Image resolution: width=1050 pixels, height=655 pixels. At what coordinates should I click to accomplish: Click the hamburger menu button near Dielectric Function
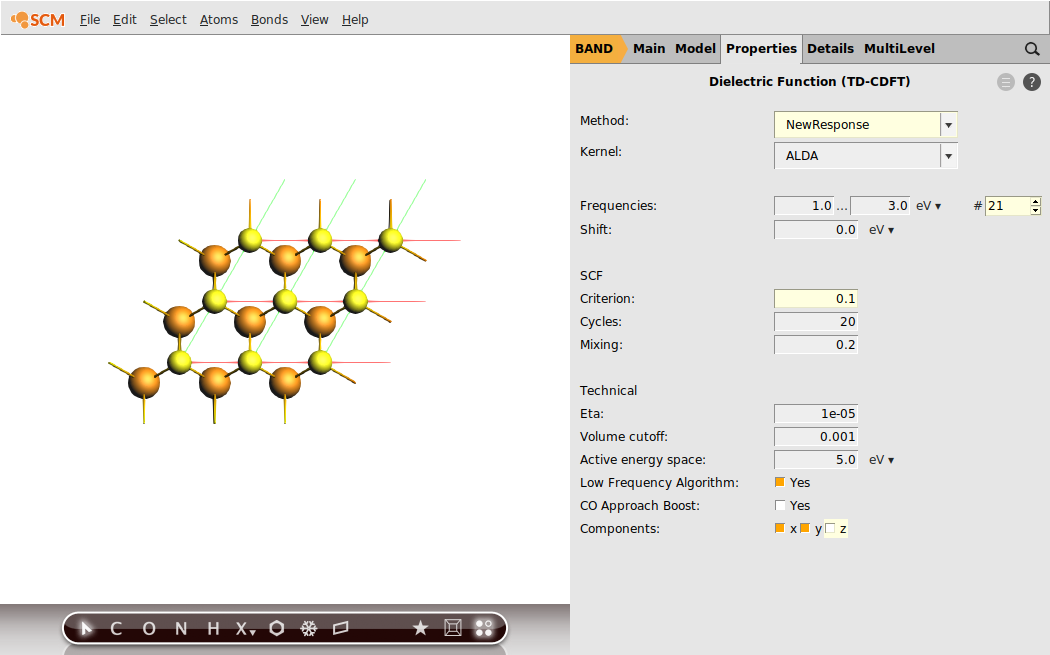[1005, 81]
